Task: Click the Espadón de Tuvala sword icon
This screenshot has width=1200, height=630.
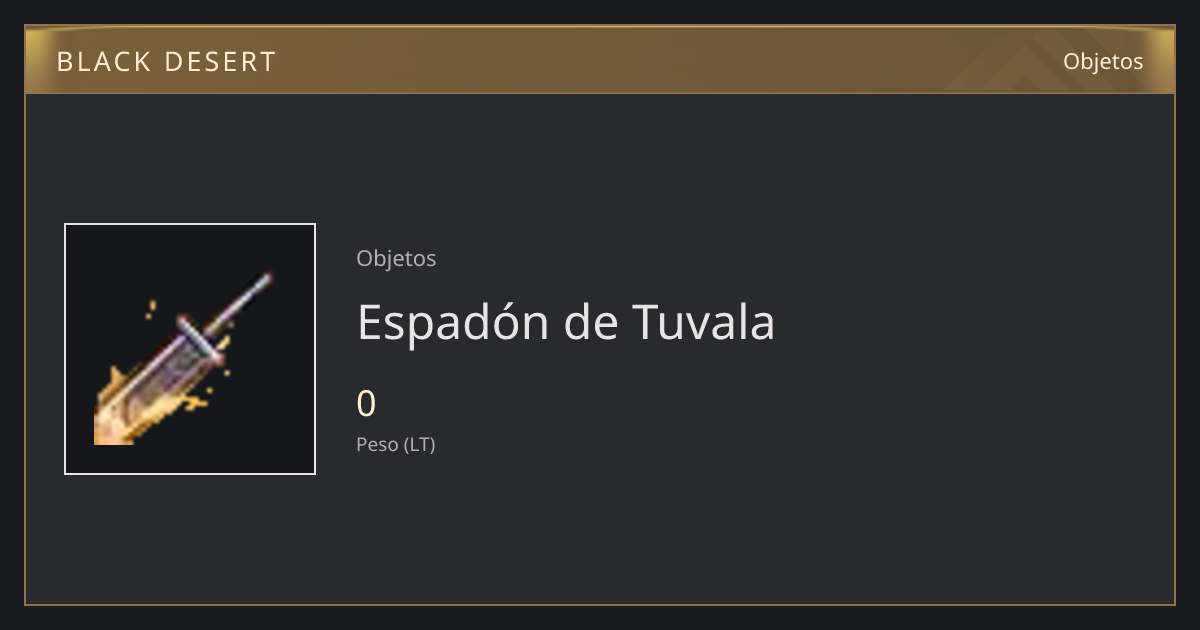Action: click(x=184, y=359)
